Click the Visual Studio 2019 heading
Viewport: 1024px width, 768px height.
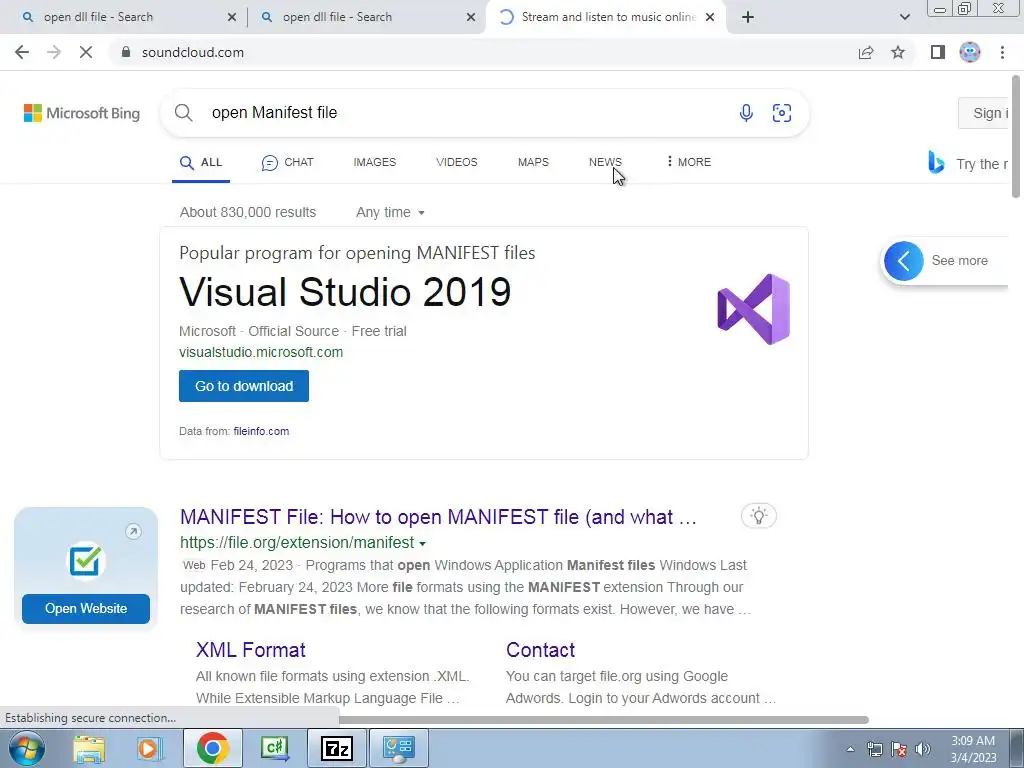coord(345,291)
